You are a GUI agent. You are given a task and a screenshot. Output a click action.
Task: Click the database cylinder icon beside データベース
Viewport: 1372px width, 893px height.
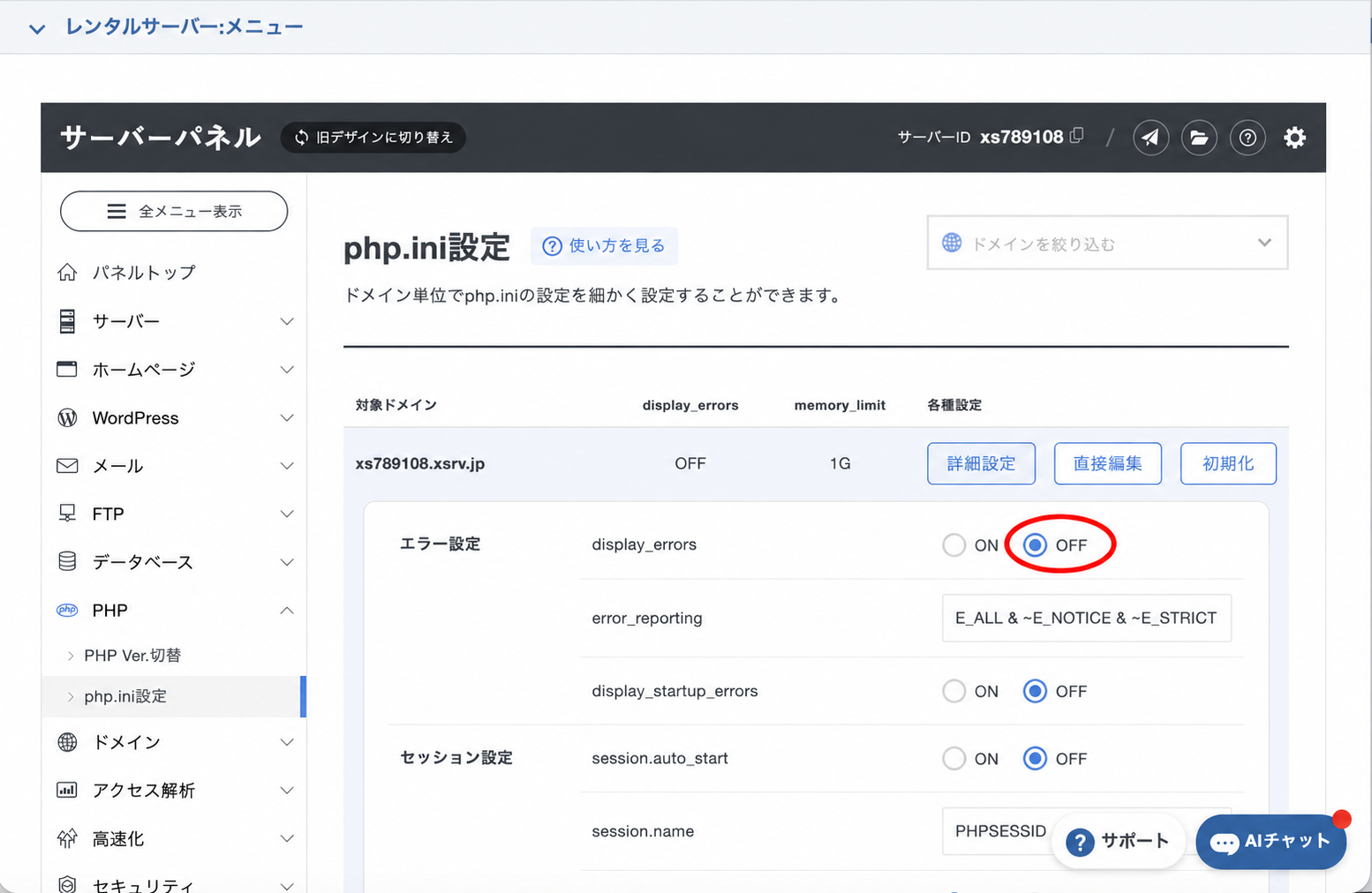(67, 562)
